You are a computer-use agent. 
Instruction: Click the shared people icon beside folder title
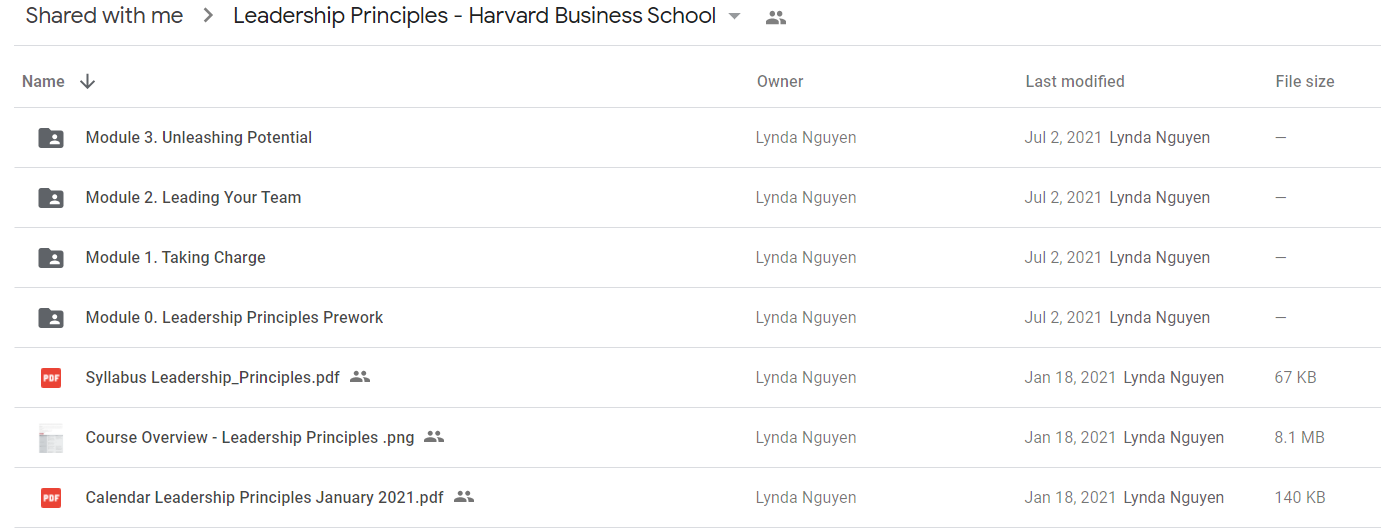coord(776,17)
